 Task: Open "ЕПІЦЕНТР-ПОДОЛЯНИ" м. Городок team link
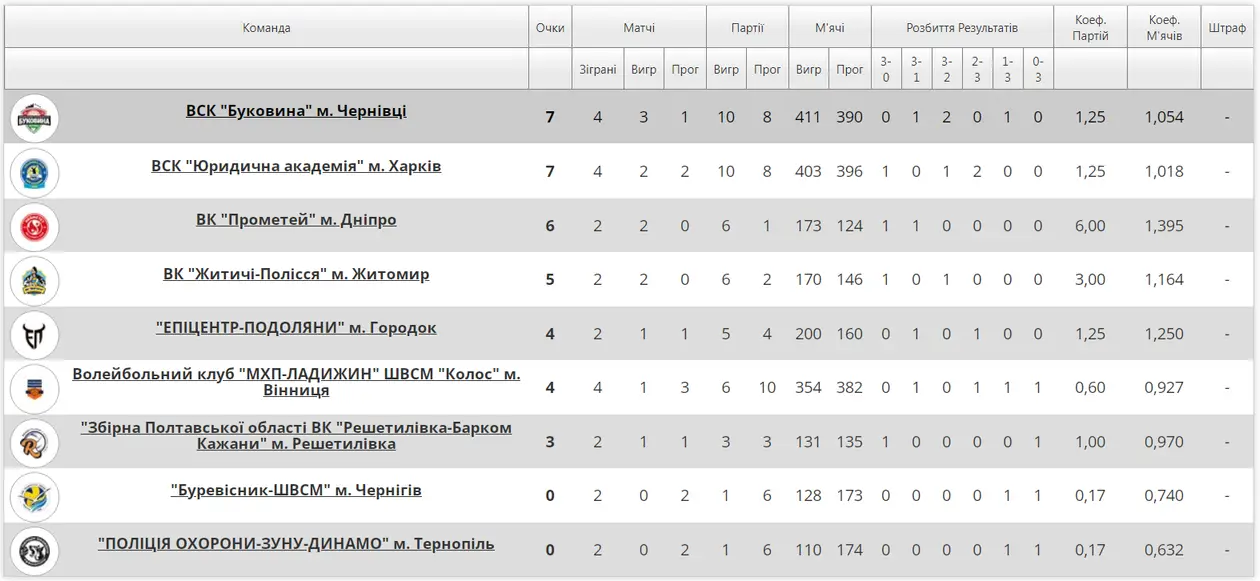pos(296,328)
